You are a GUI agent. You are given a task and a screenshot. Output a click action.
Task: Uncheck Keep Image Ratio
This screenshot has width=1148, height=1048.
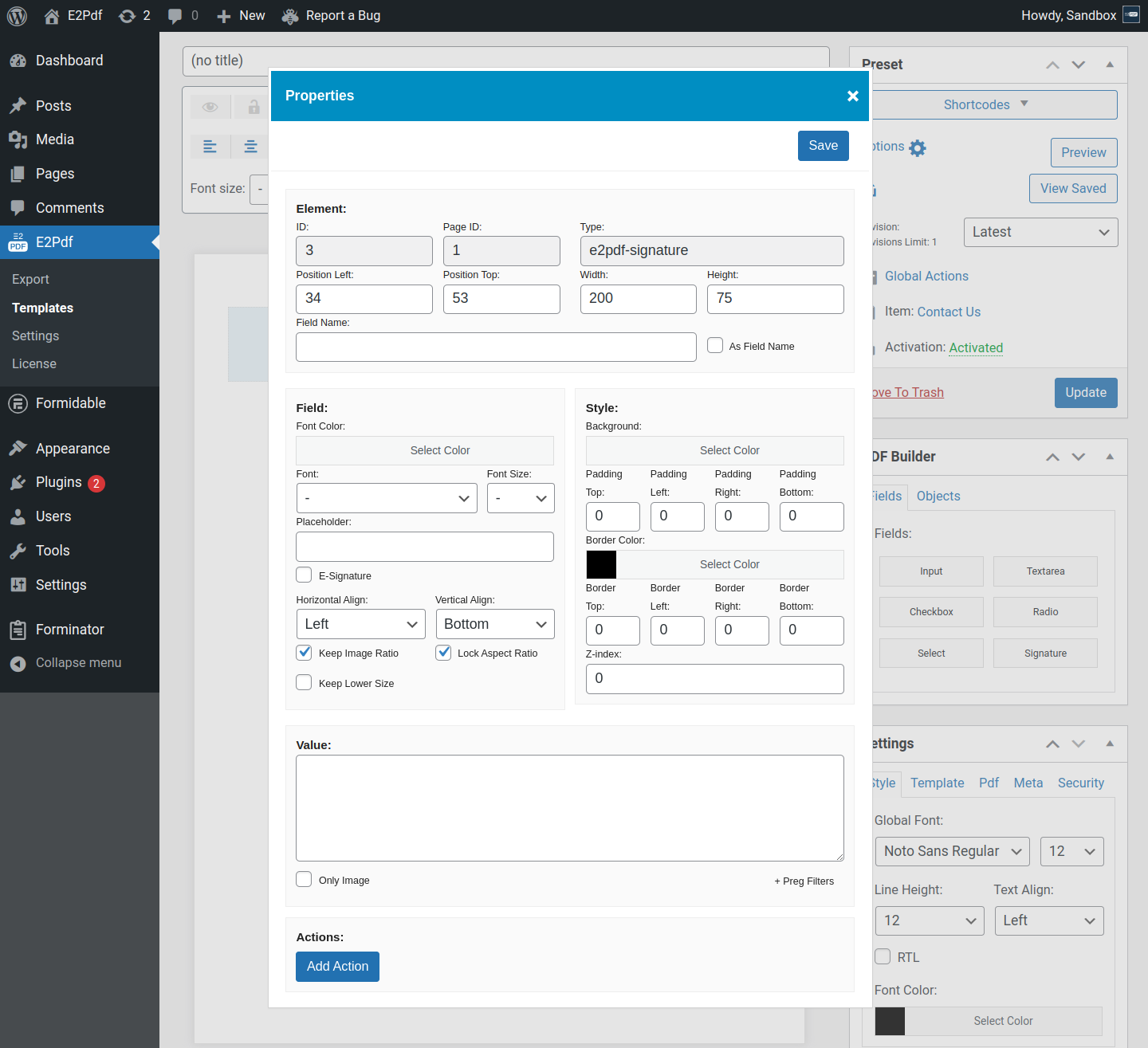304,653
